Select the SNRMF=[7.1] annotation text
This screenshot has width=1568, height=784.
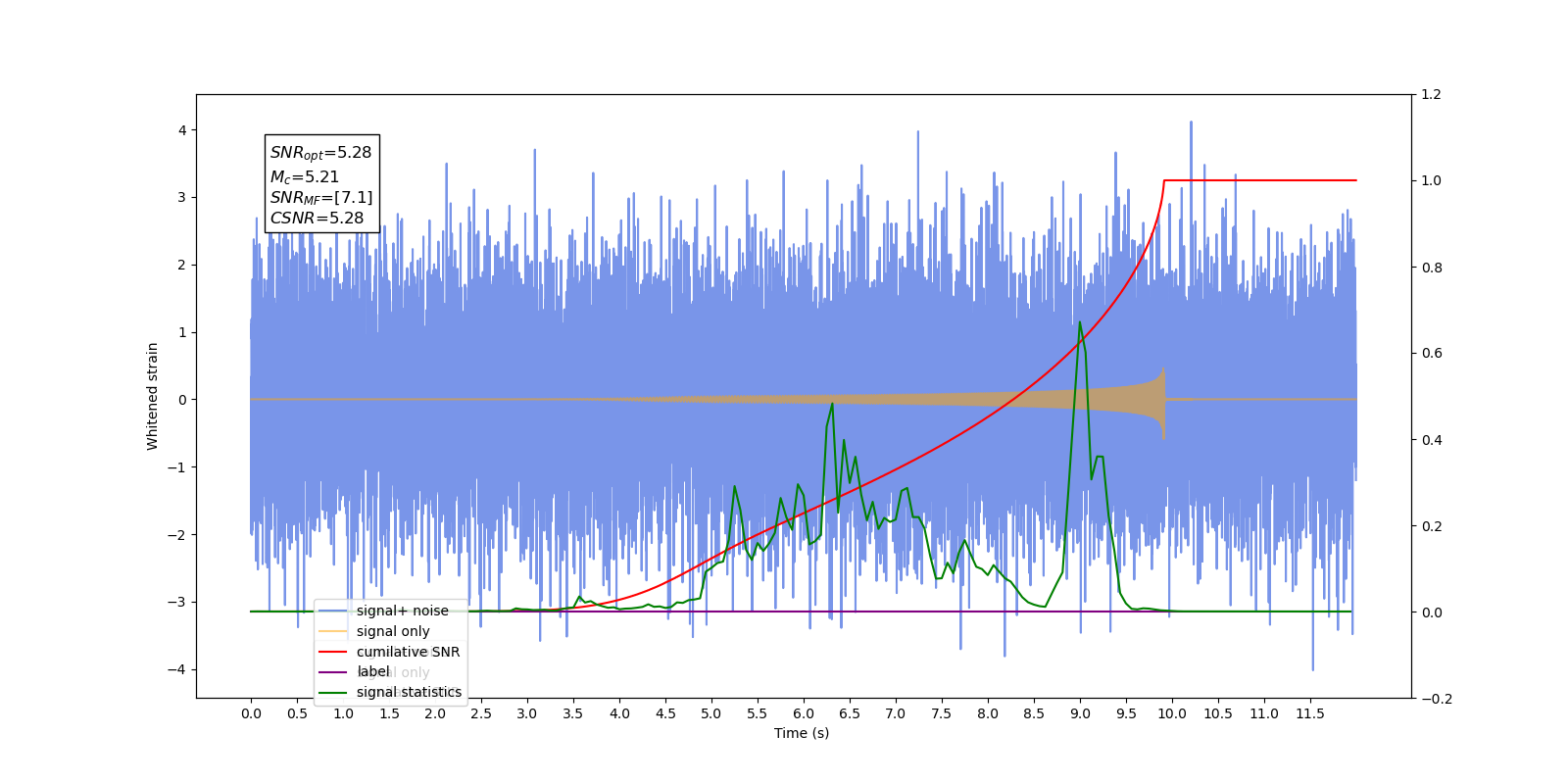click(x=321, y=198)
